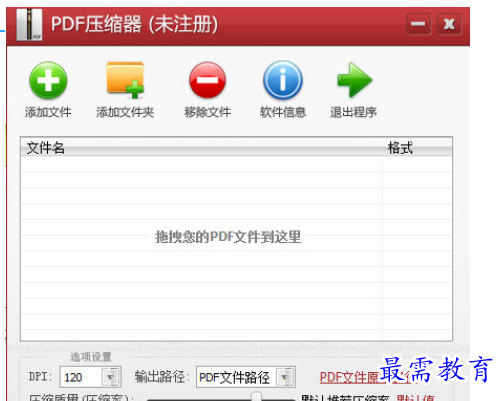The height and width of the screenshot is (401, 501).
Task: Click the red Remove File icon
Action: tap(207, 80)
